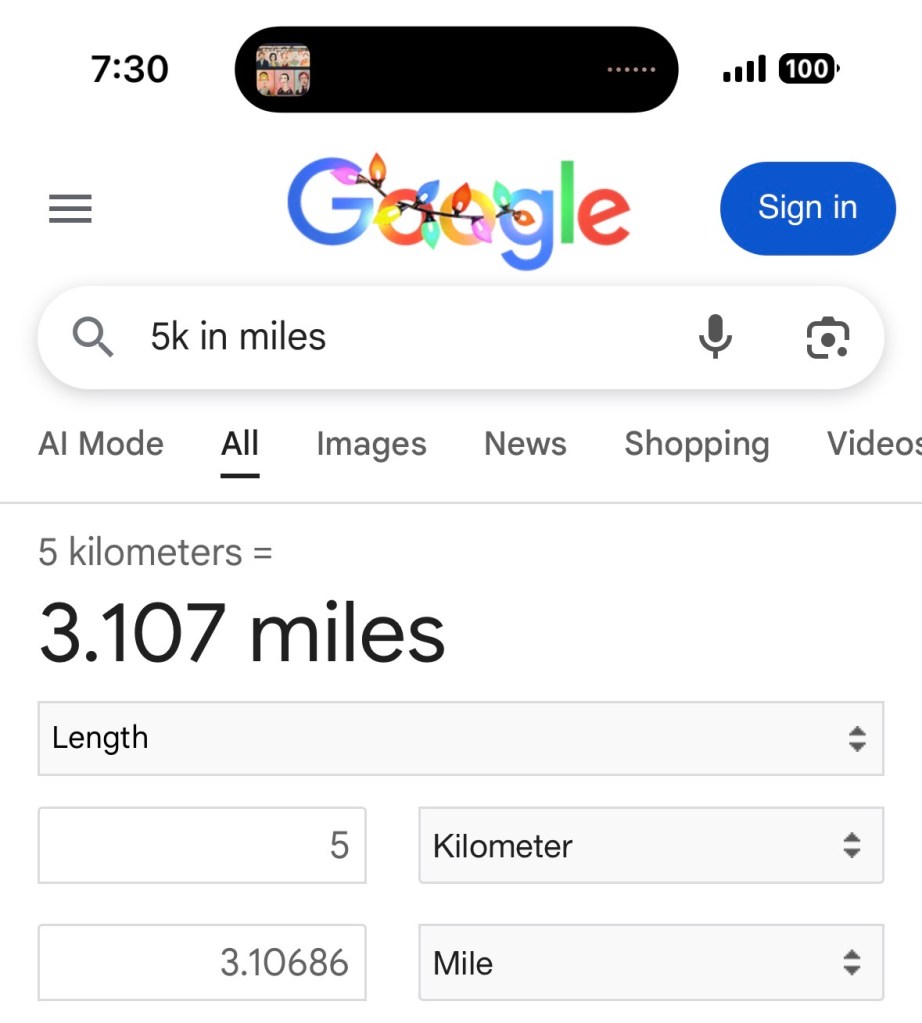The image size is (922, 1023).
Task: Tap the search field with "5k in miles"
Action: pyautogui.click(x=400, y=337)
